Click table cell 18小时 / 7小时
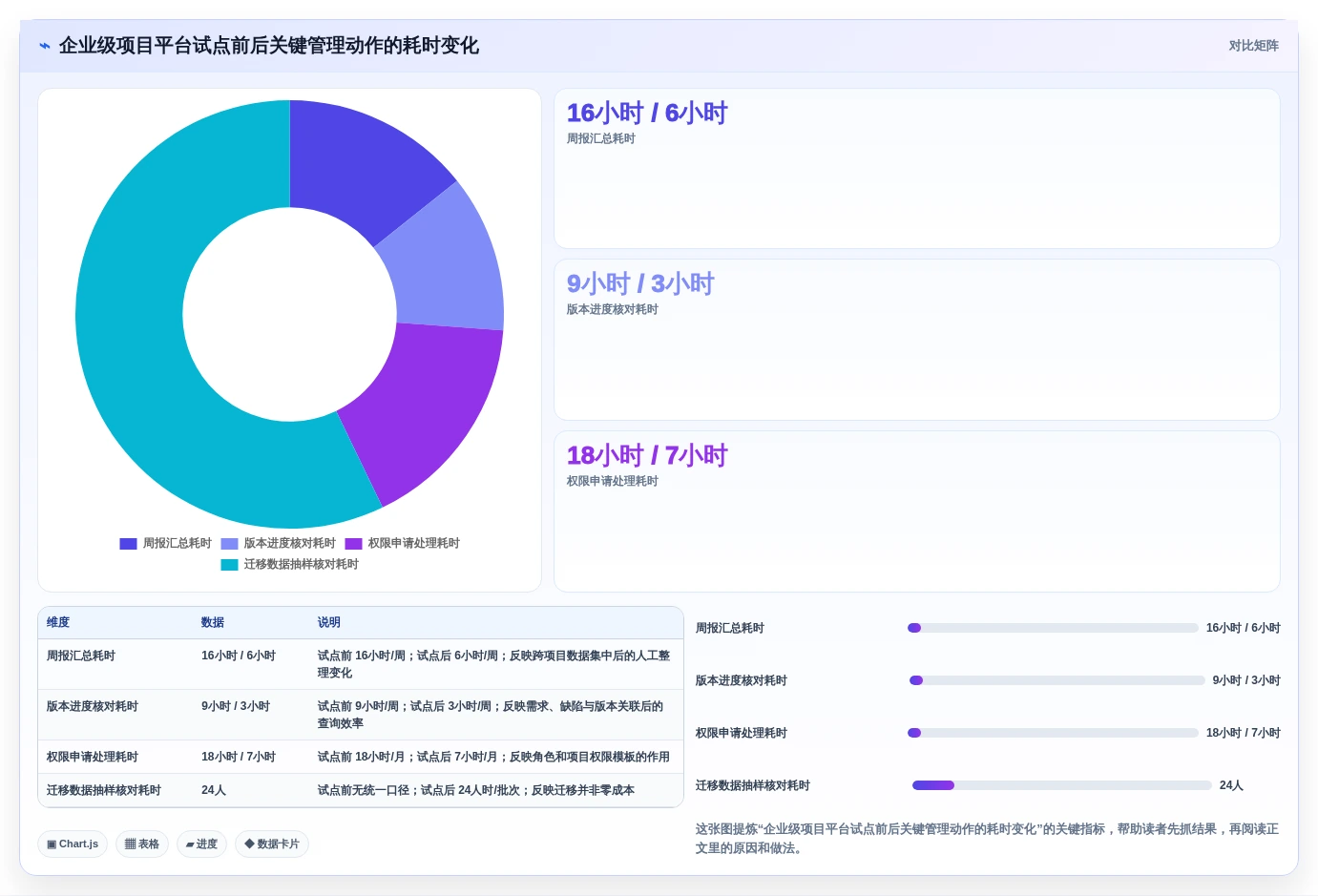Image resolution: width=1318 pixels, height=896 pixels. pyautogui.click(x=239, y=757)
